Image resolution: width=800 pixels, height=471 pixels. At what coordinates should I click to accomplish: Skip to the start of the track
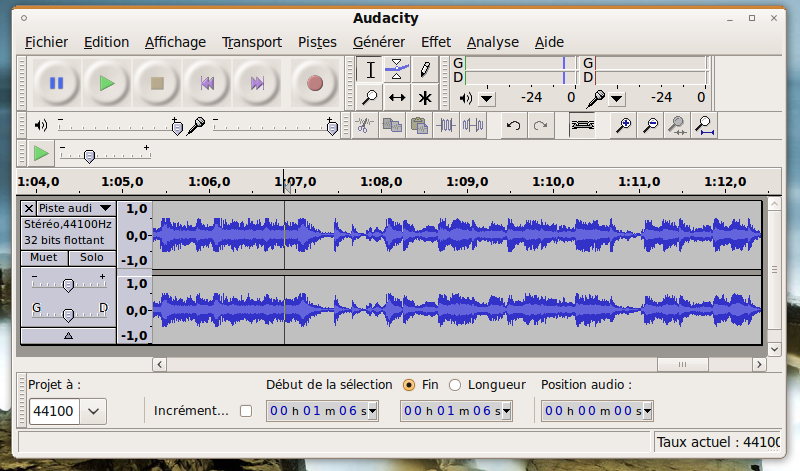(x=207, y=83)
